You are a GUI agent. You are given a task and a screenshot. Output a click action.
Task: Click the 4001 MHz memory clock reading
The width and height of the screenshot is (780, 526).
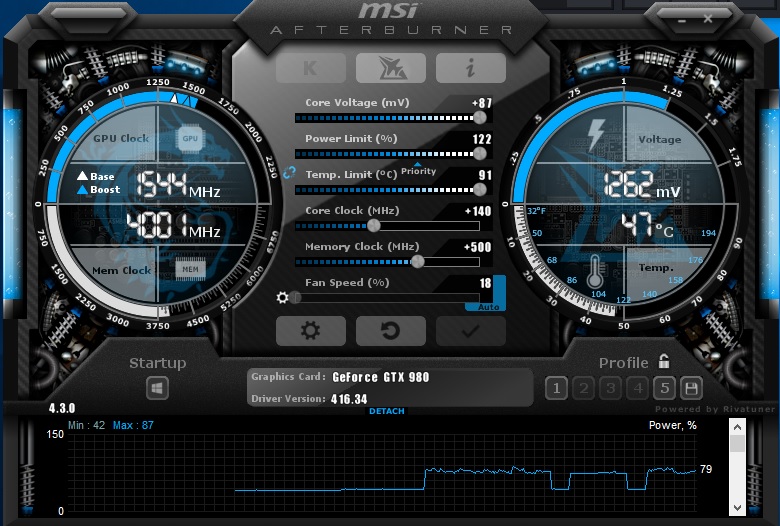tap(173, 225)
